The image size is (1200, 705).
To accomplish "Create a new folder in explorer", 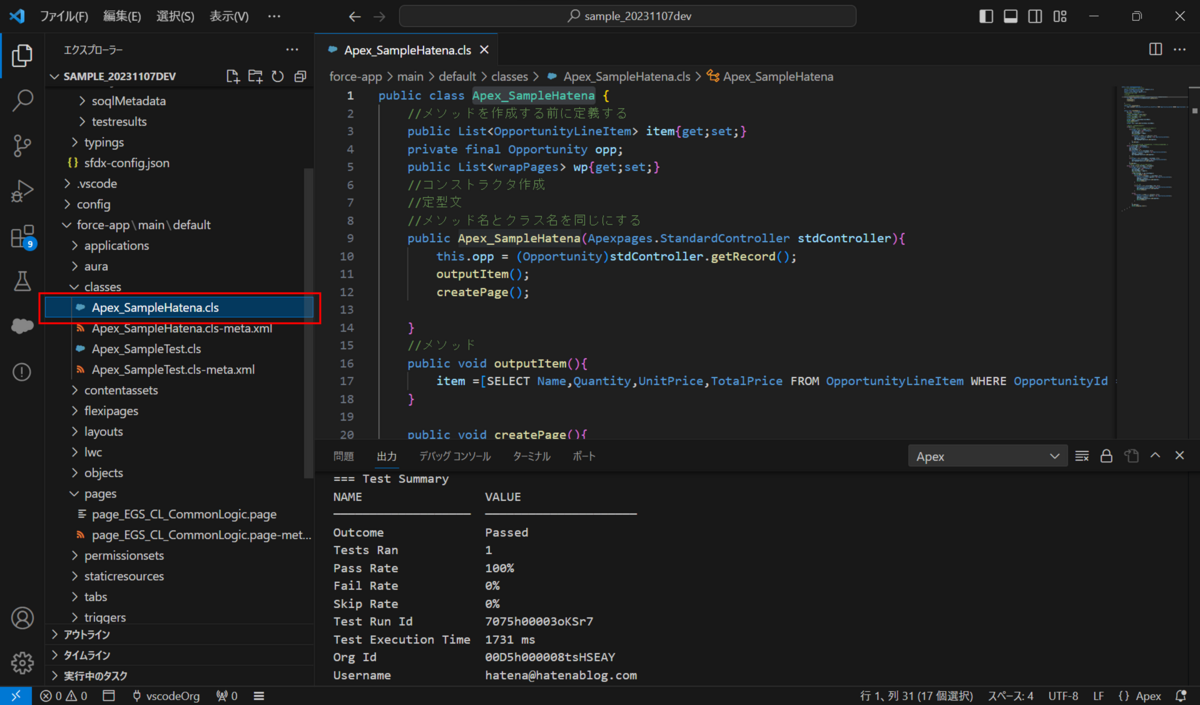I will (255, 77).
